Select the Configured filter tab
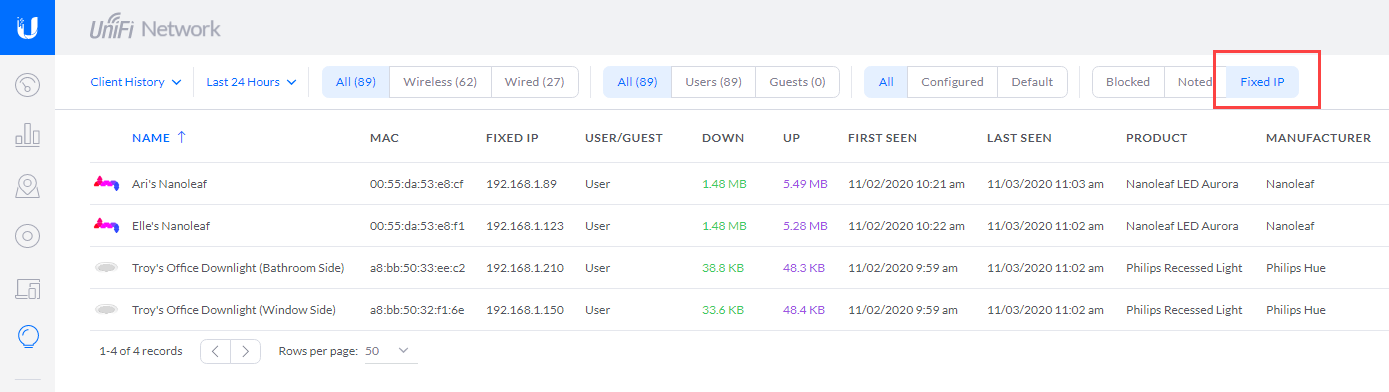The height and width of the screenshot is (392, 1389). (x=952, y=82)
